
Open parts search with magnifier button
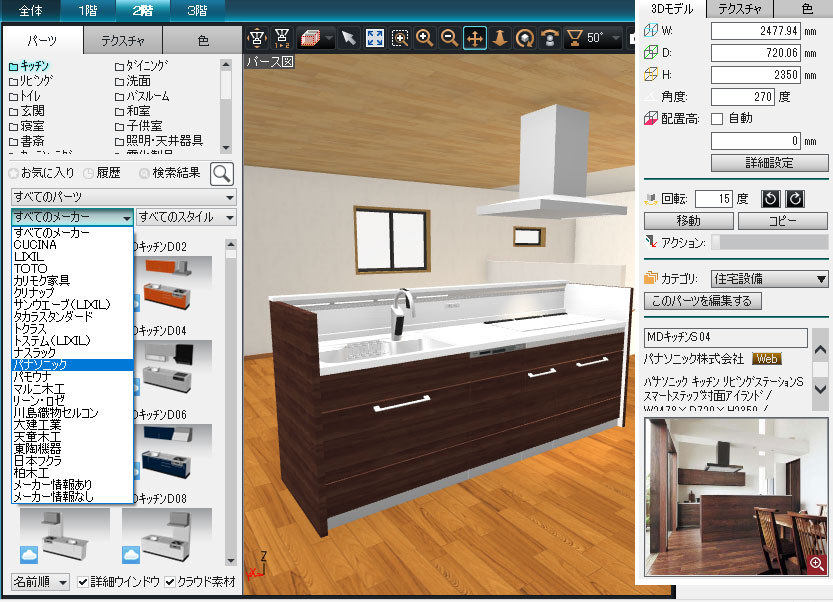[x=220, y=174]
